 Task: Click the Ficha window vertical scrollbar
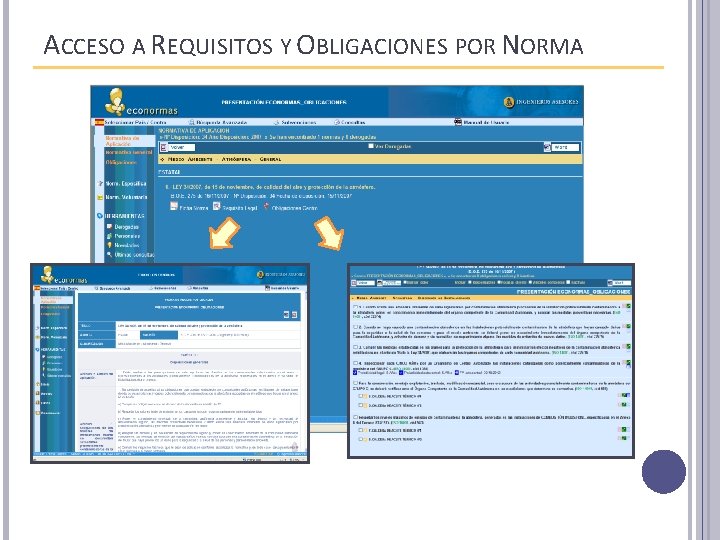pos(304,372)
